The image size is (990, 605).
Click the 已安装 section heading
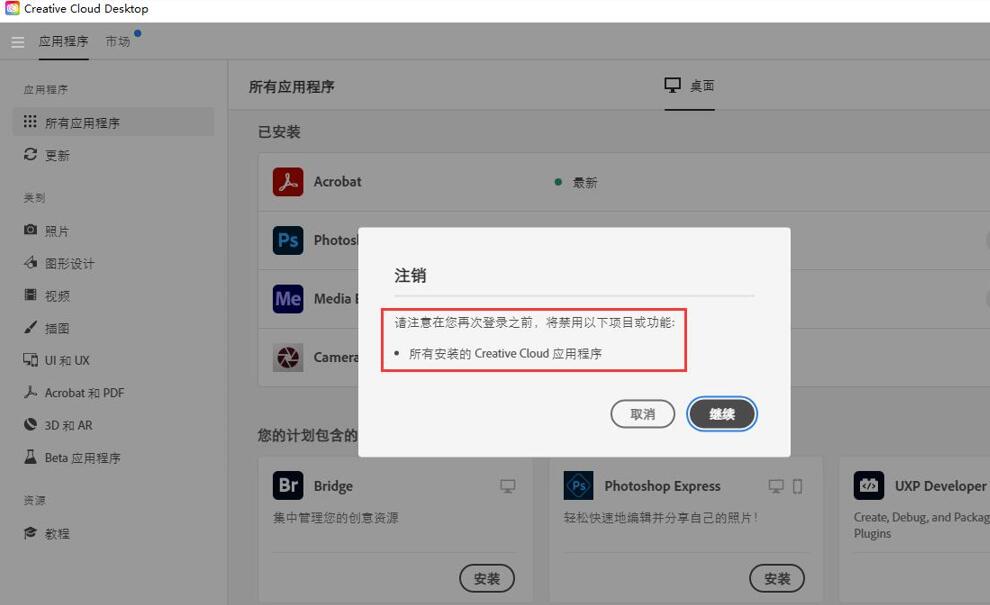tap(279, 132)
